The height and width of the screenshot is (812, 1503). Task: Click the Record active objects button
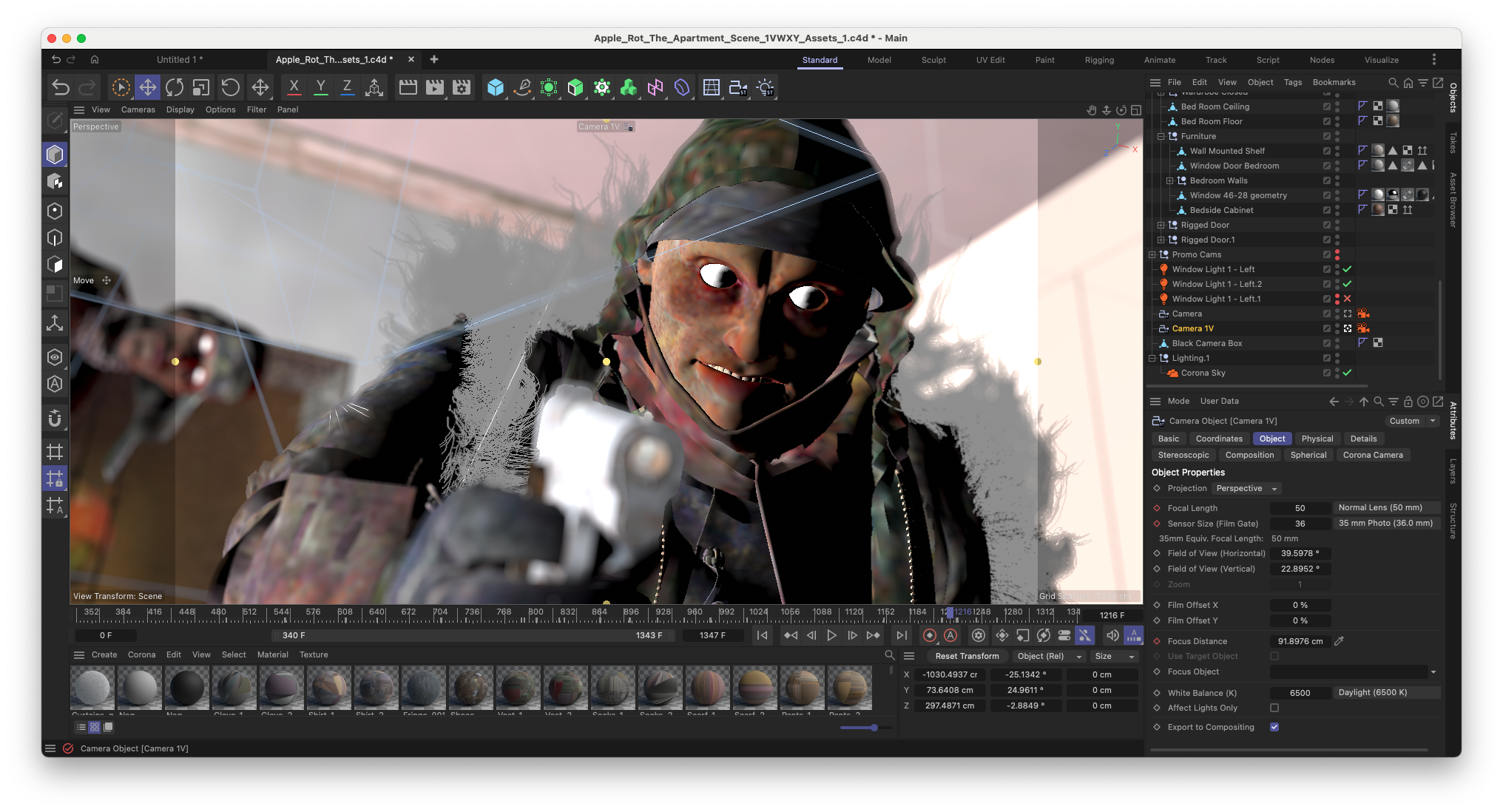coord(930,635)
